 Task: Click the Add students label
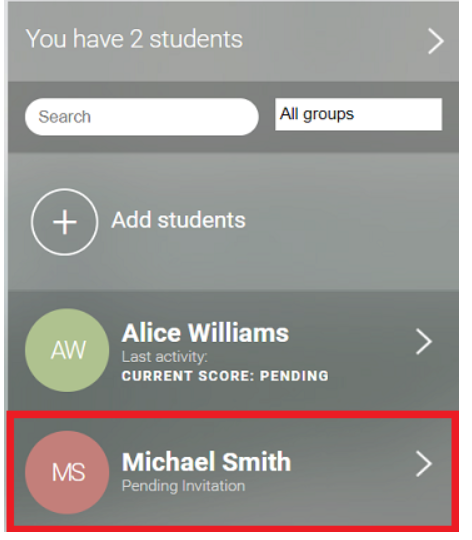click(178, 220)
